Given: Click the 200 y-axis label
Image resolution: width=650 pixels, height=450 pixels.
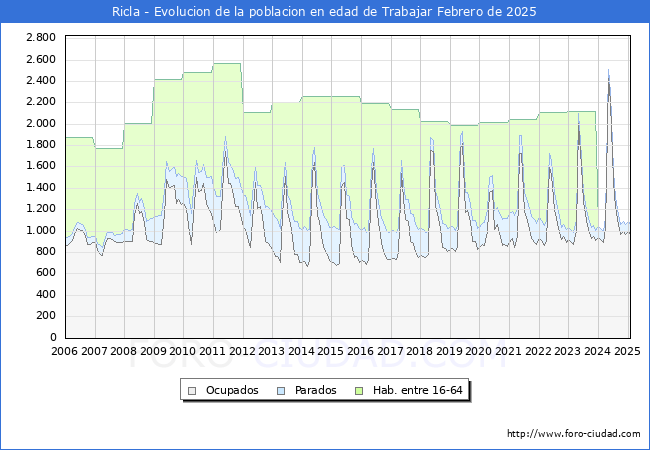Looking at the screenshot, I should pyautogui.click(x=45, y=316).
